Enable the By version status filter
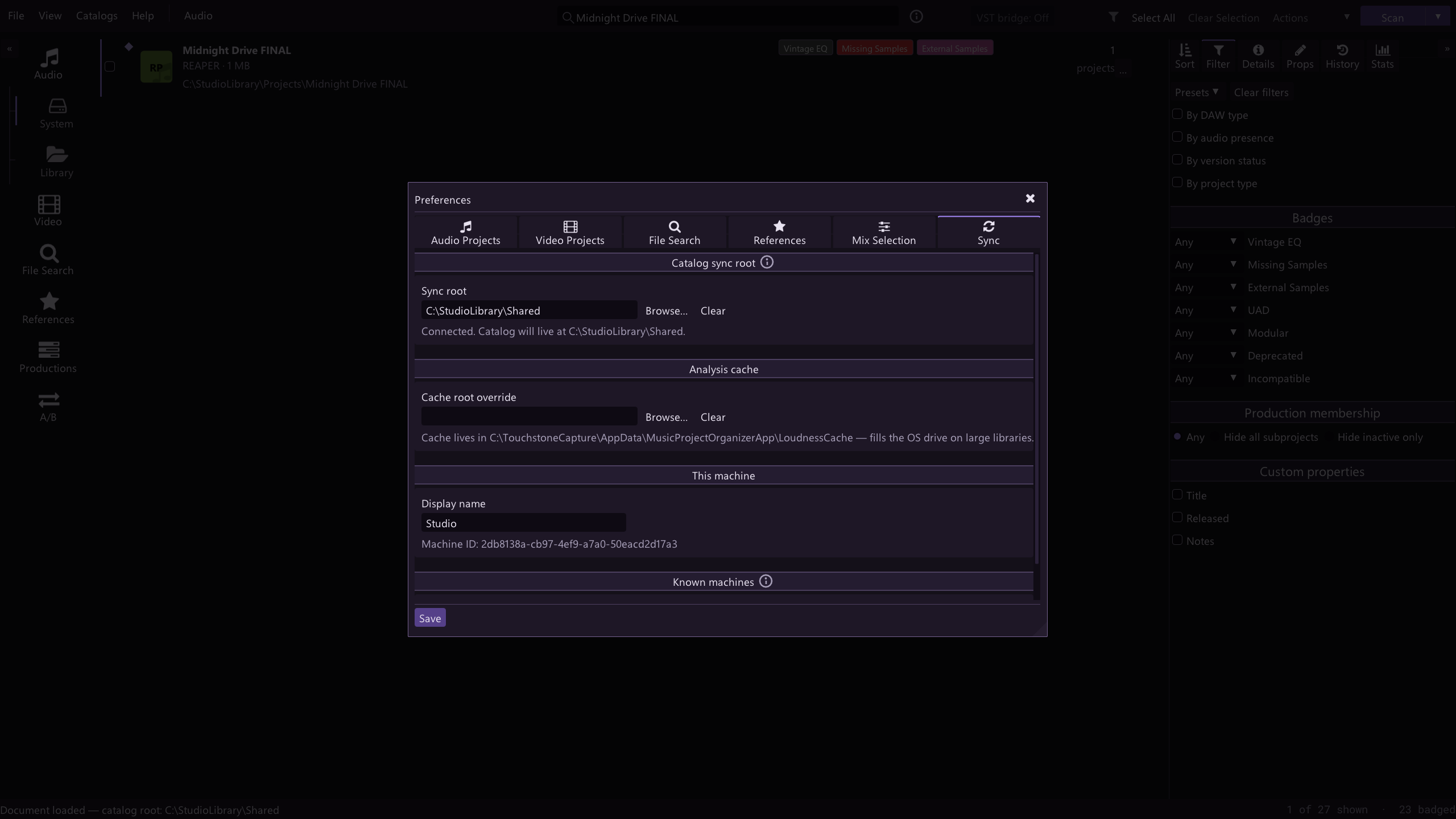1456x819 pixels. pyautogui.click(x=1177, y=160)
